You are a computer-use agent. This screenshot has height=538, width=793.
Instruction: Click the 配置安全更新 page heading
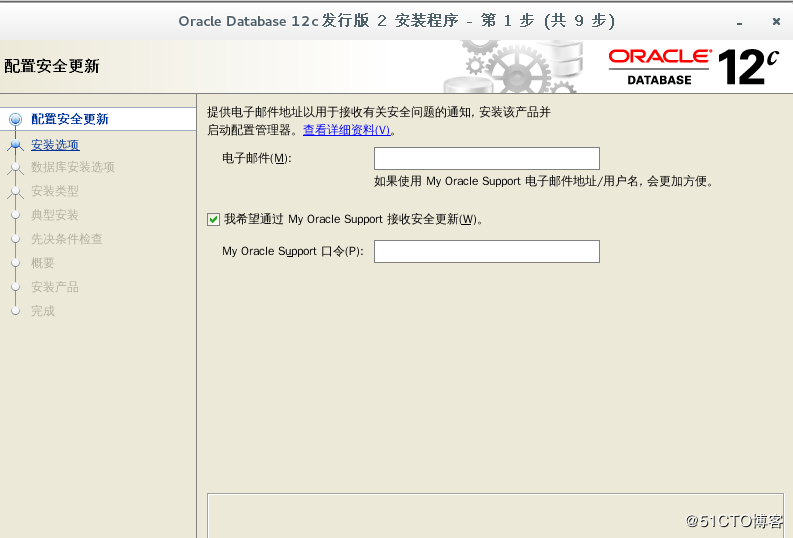pos(52,66)
